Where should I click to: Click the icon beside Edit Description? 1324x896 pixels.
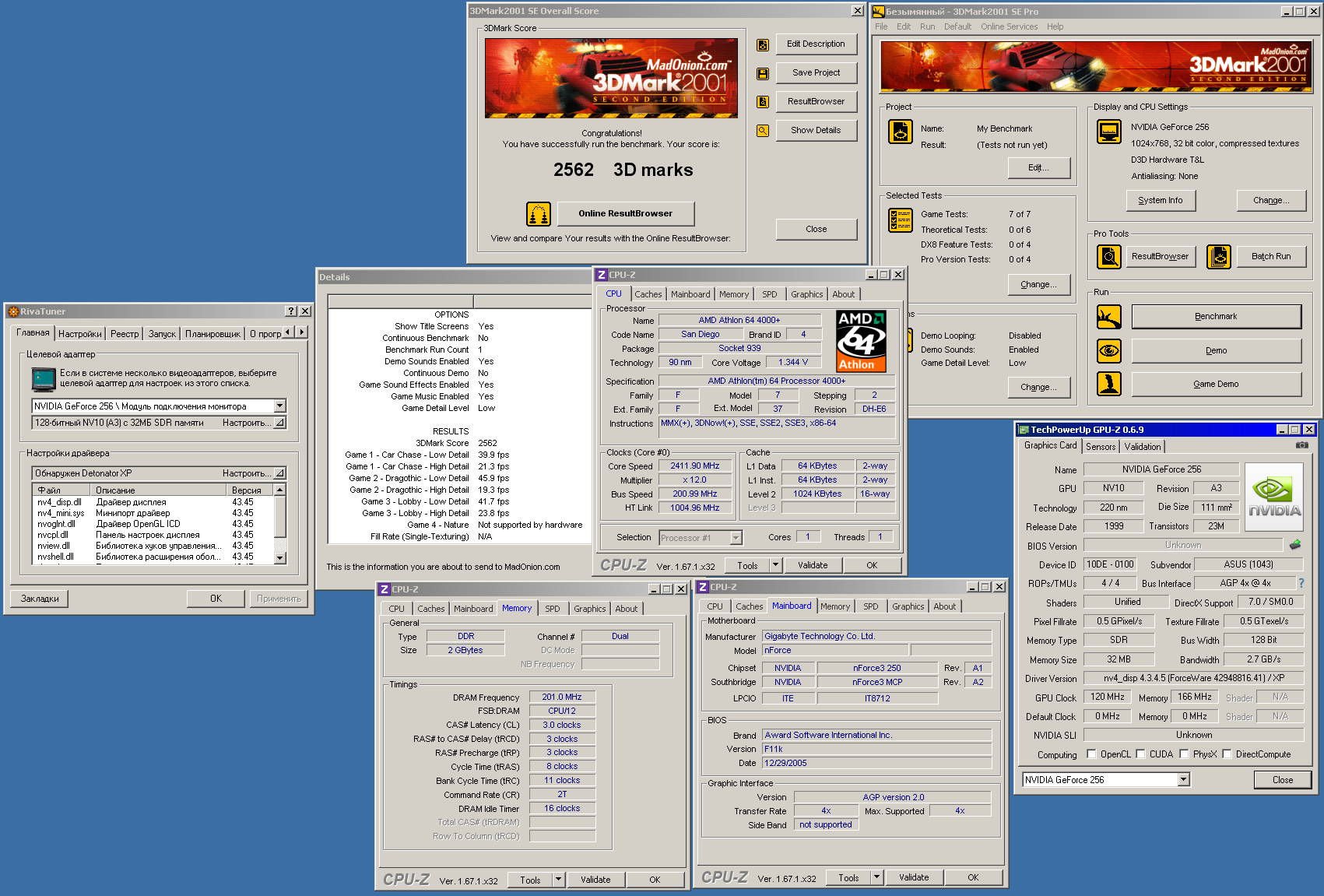763,44
